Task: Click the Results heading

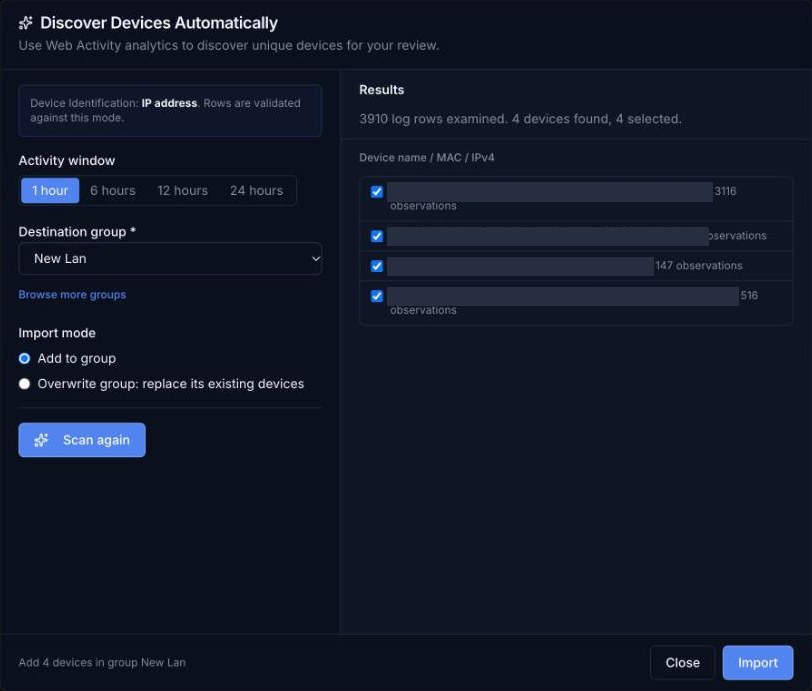Action: (382, 90)
